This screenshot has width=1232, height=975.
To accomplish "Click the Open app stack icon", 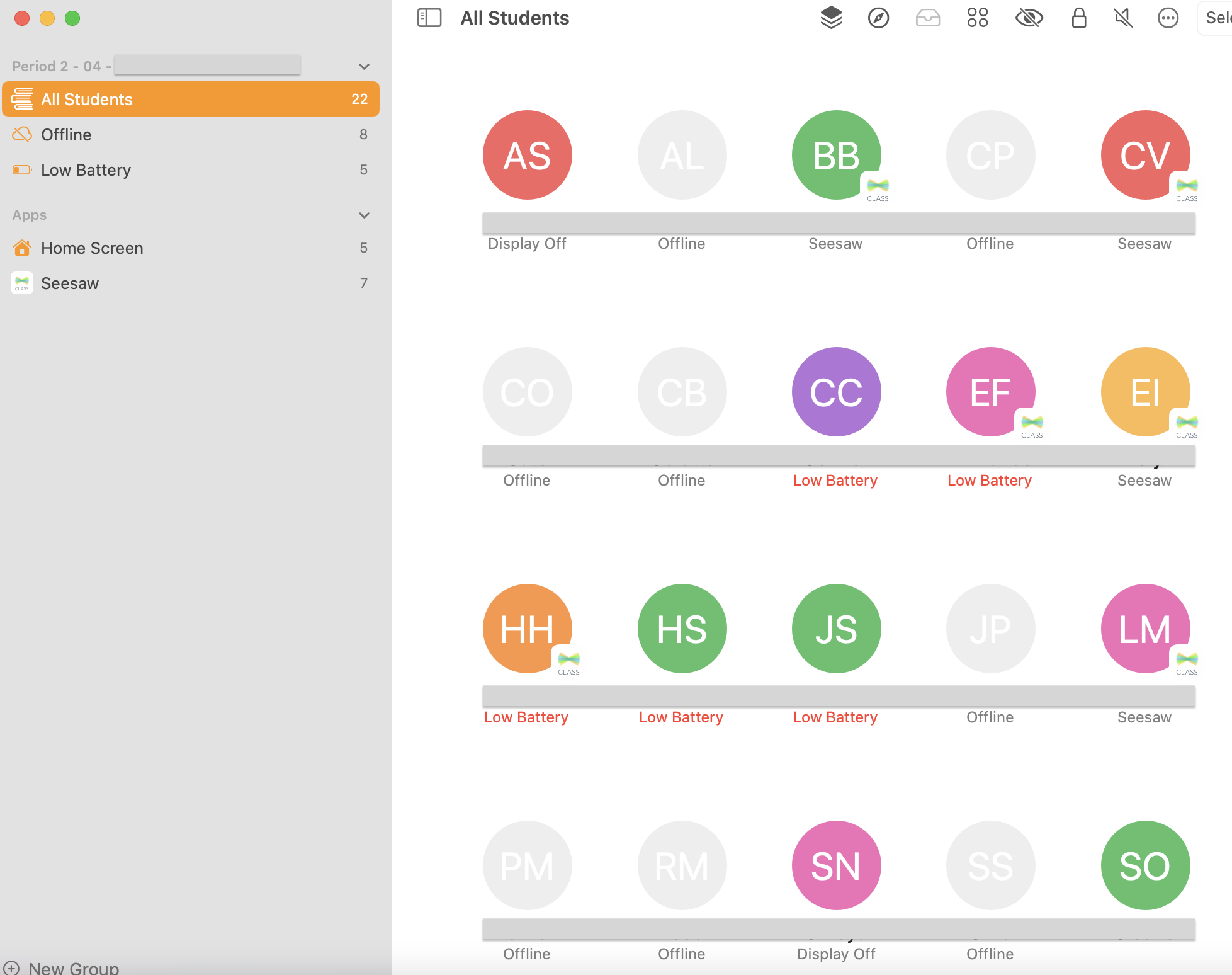I will point(831,18).
